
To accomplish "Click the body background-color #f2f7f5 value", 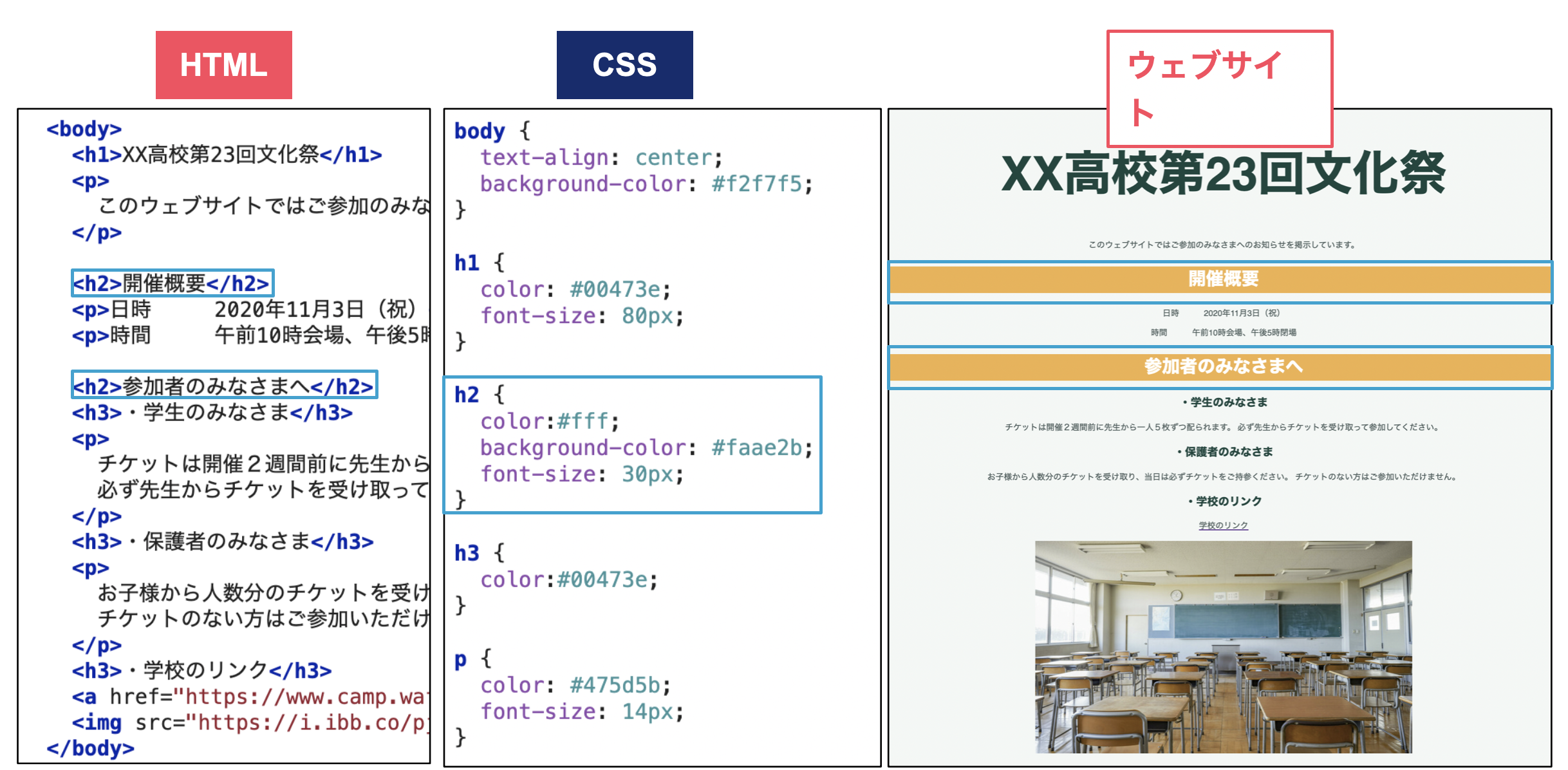I will click(757, 184).
